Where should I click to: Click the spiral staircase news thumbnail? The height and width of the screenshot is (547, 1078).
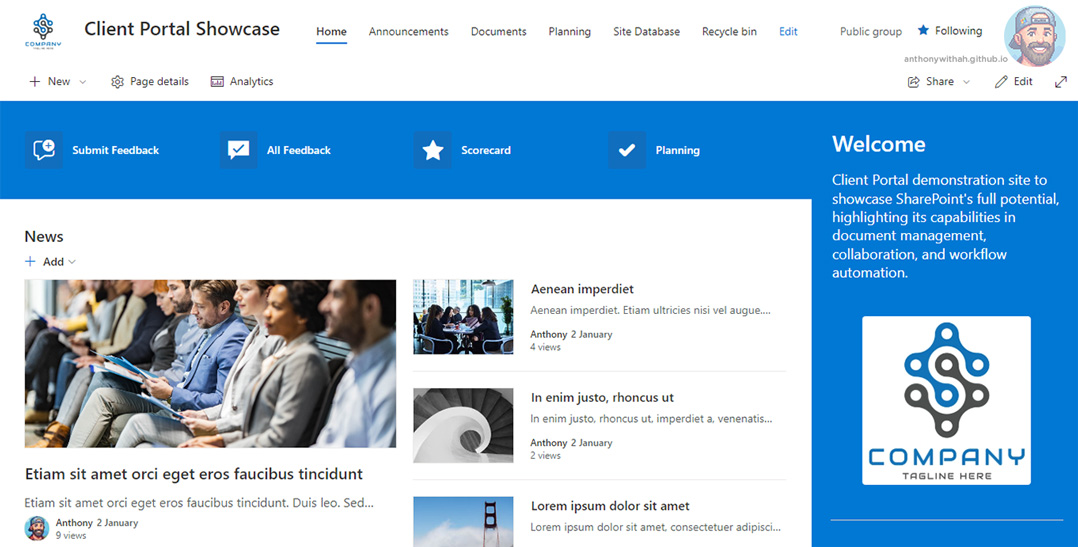tap(463, 425)
